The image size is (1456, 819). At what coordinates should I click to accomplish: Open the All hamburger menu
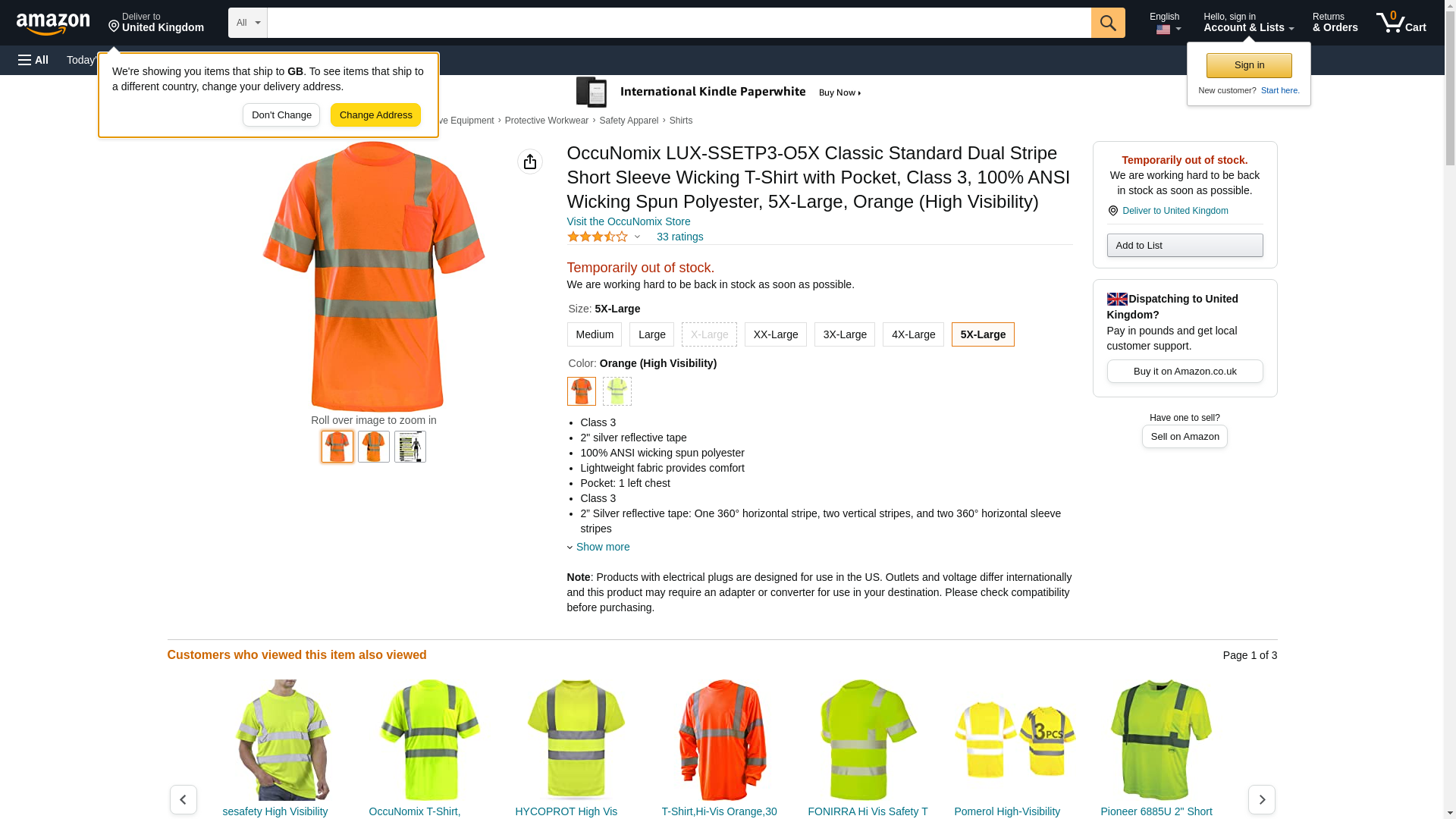tap(33, 60)
